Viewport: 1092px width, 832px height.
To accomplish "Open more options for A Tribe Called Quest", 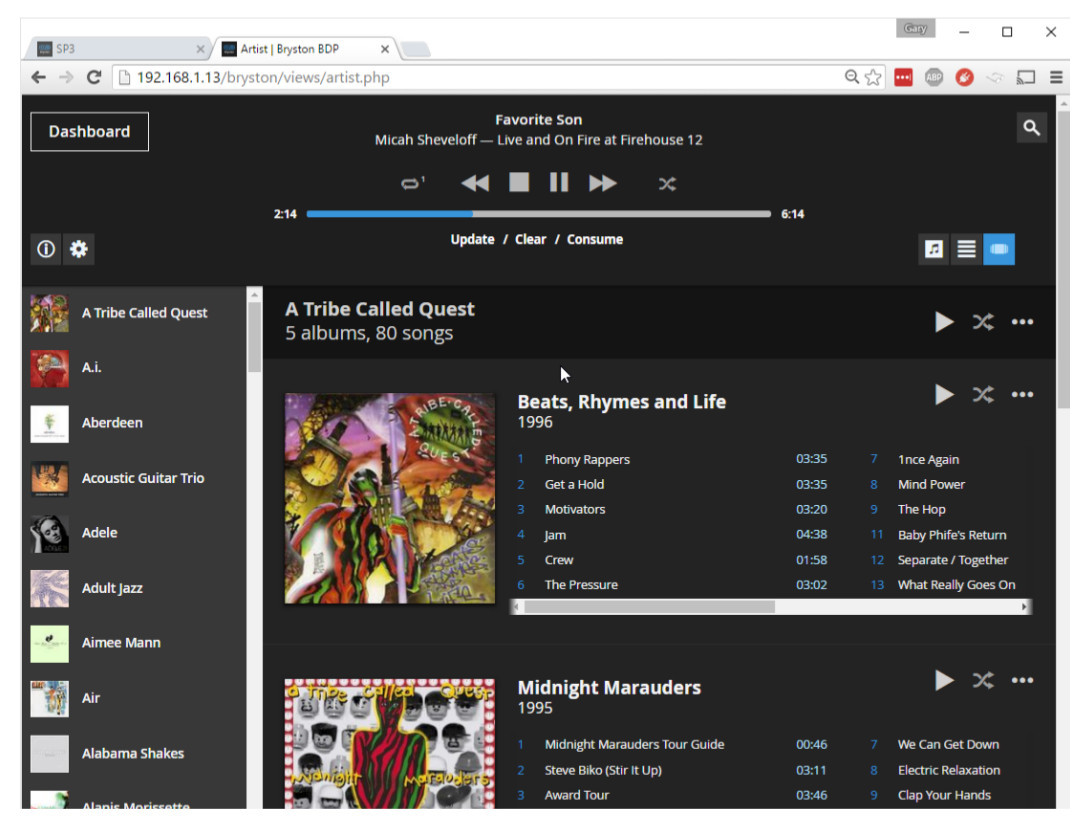I will tap(1022, 322).
